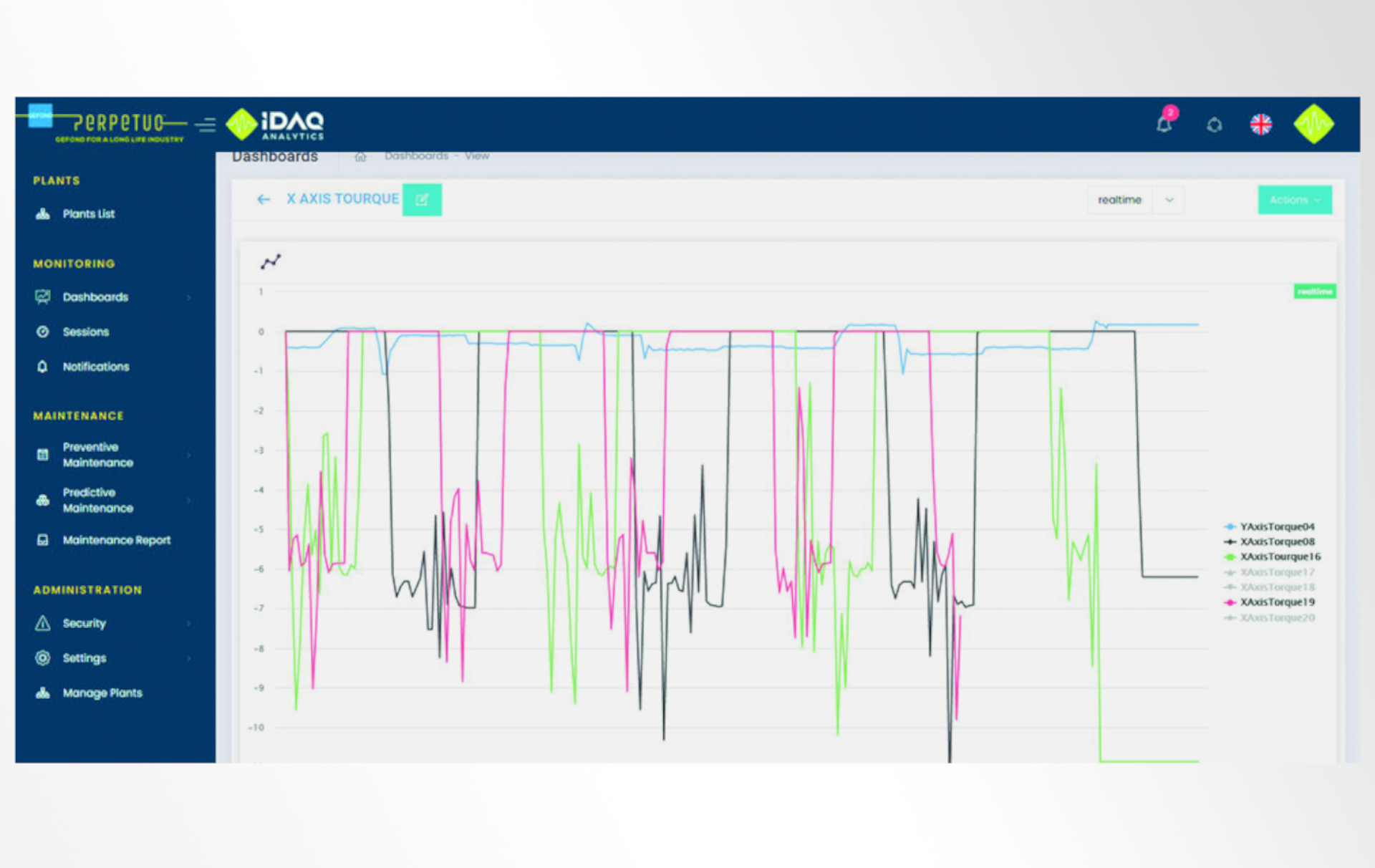Image resolution: width=1375 pixels, height=868 pixels.
Task: Go back with the left arrow
Action: (264, 199)
